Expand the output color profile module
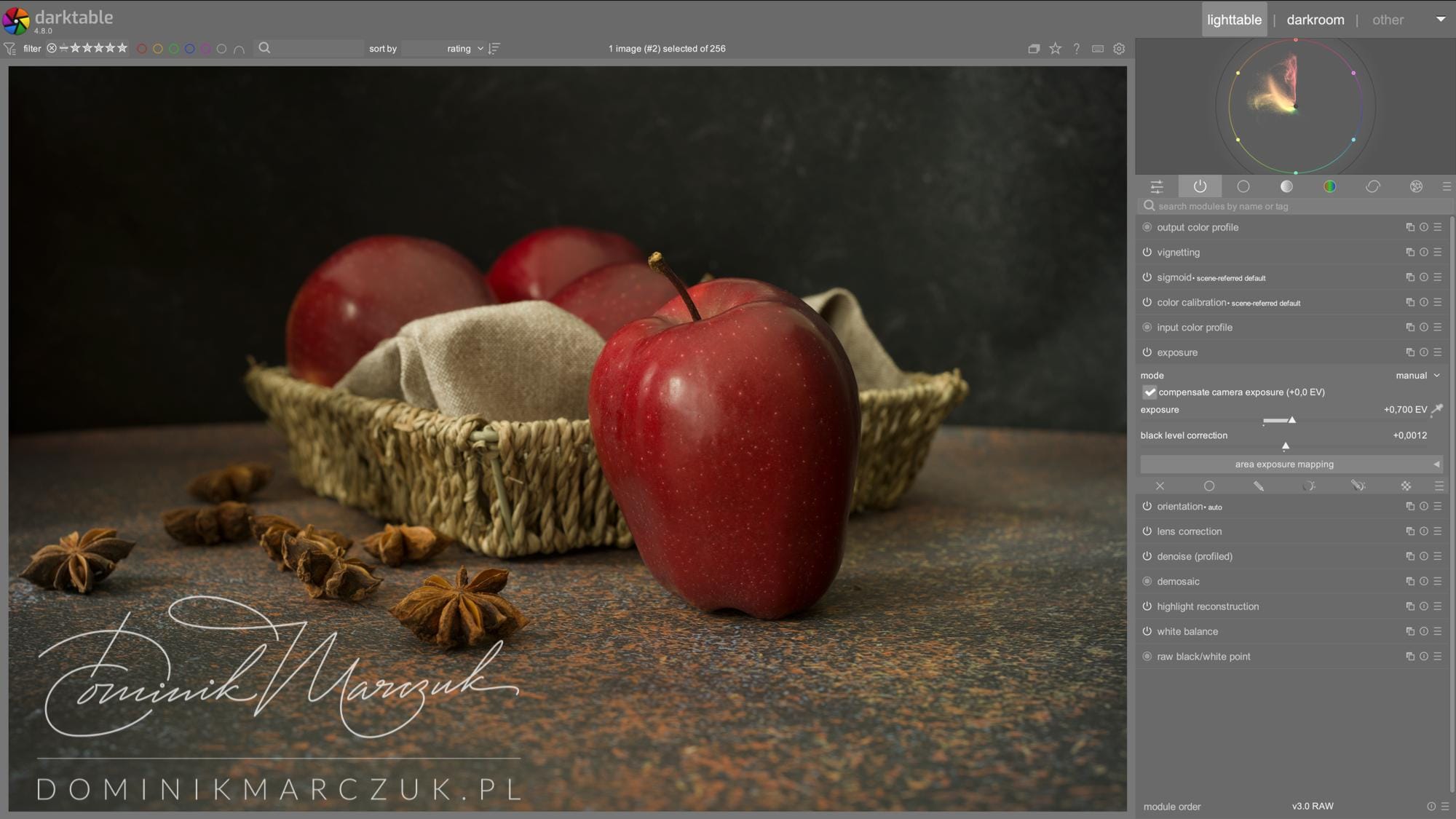Screen dimensions: 1456x819 [x=1198, y=227]
